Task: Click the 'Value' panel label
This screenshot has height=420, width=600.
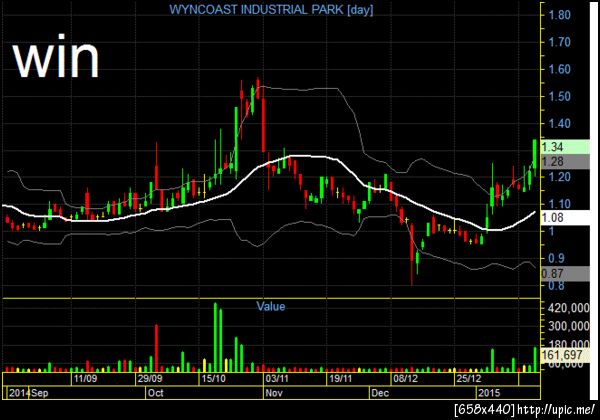Action: [271, 306]
